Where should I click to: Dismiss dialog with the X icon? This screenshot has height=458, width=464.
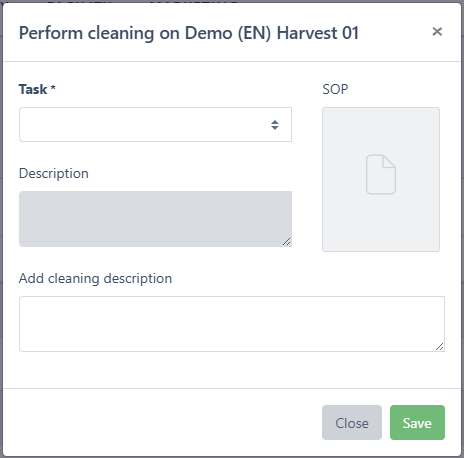[437, 32]
